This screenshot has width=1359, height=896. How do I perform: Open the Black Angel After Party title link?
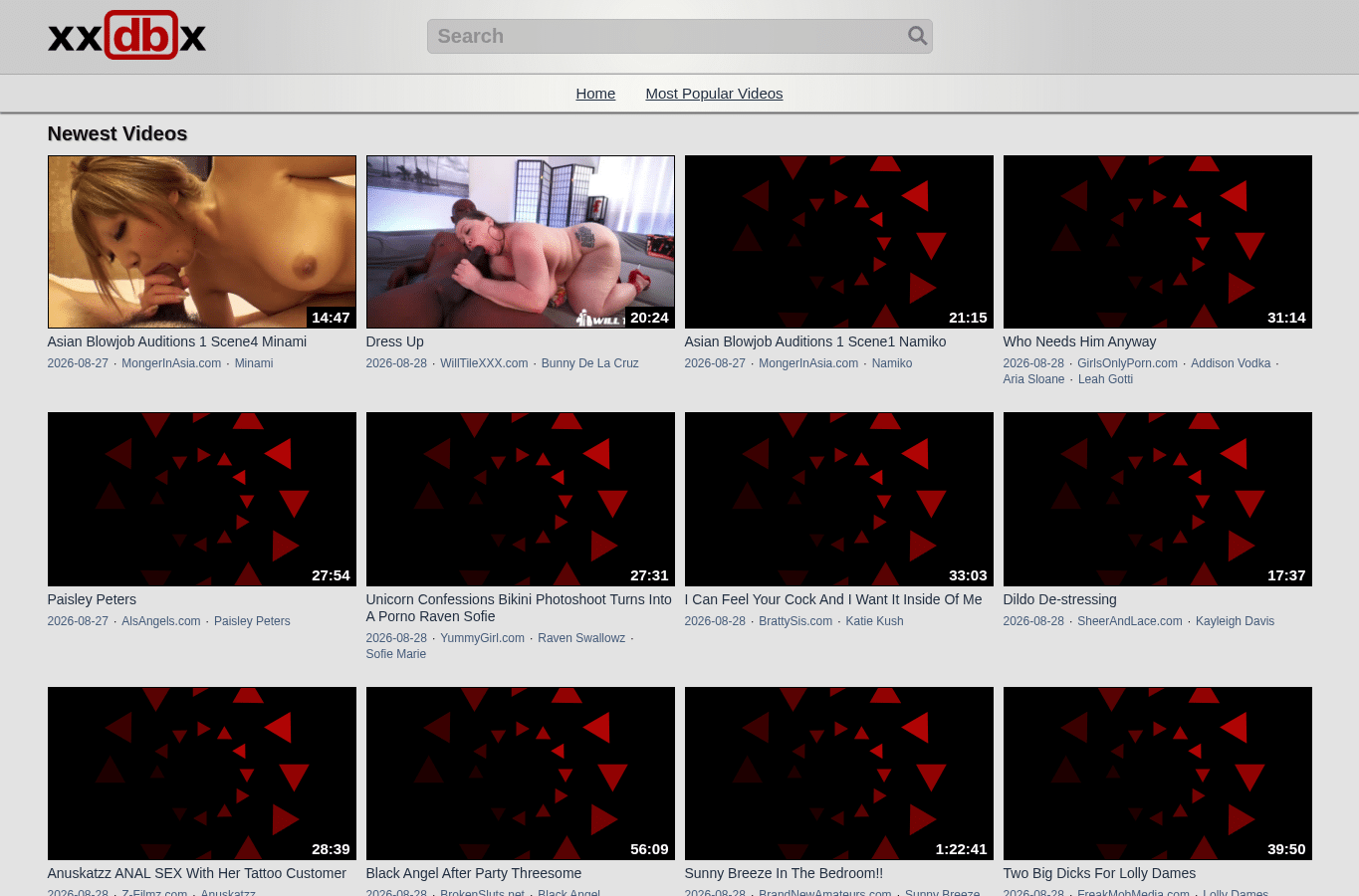point(474,873)
